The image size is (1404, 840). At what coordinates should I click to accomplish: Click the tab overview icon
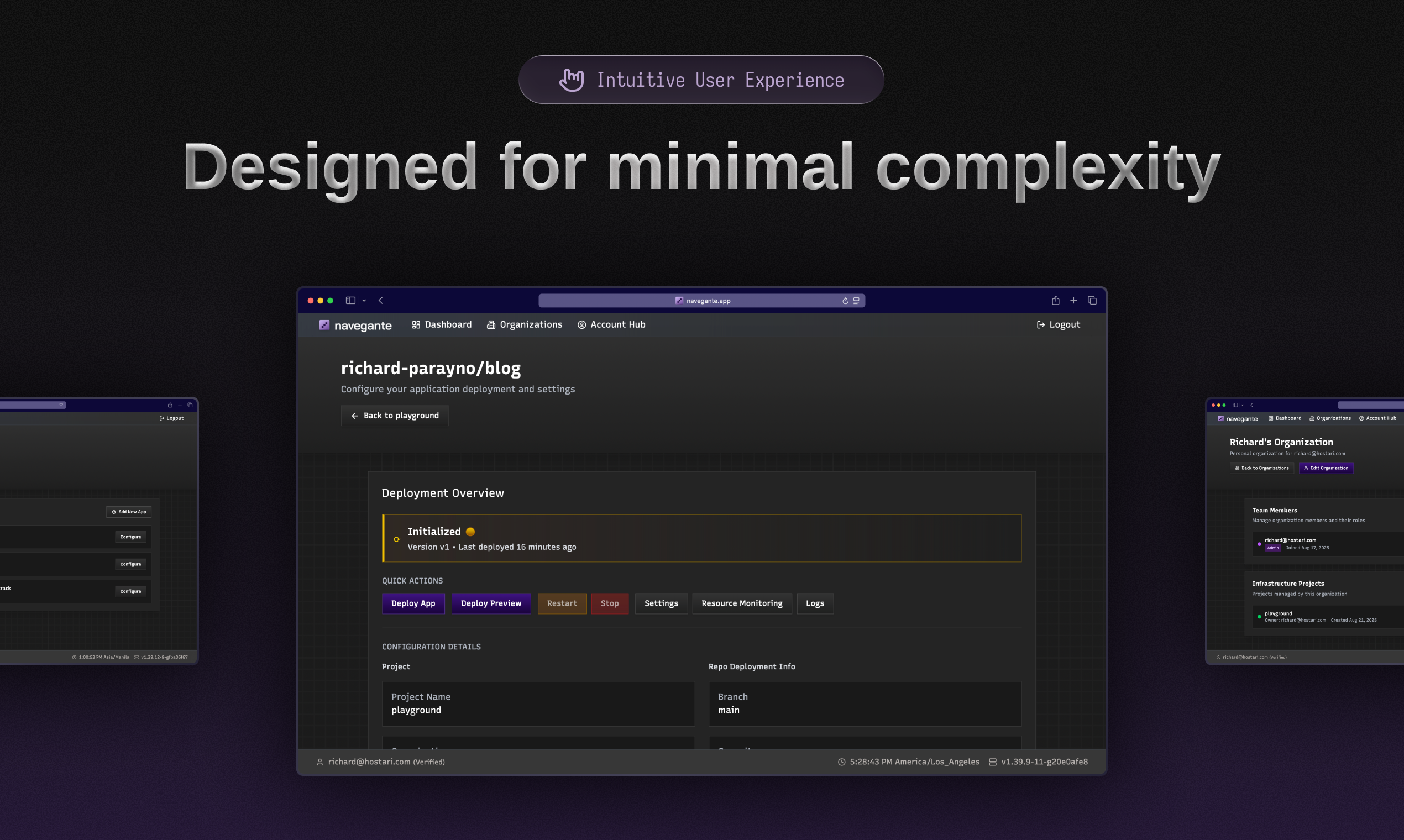1092,301
